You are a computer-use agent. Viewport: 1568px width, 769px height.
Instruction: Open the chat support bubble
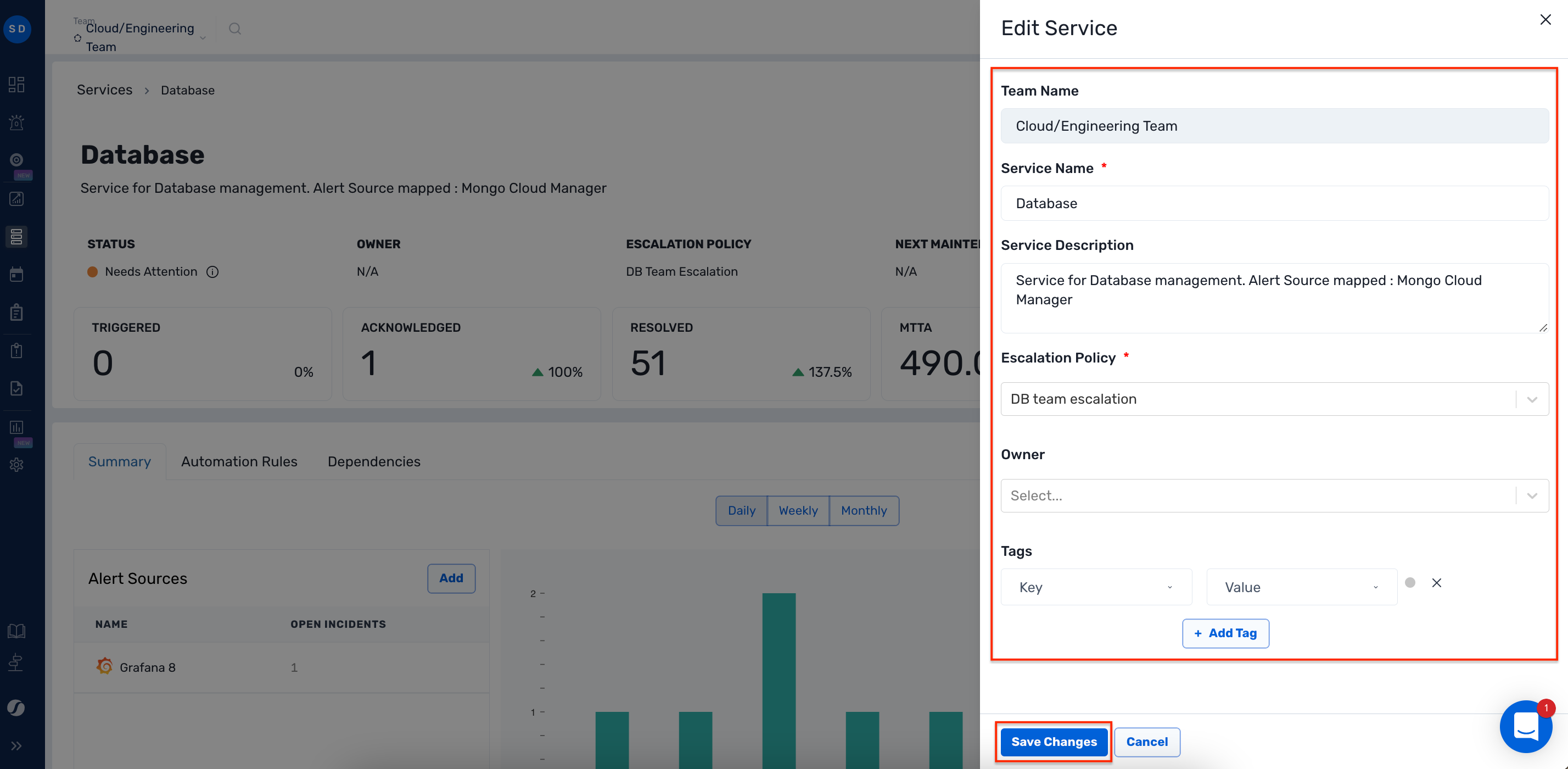[x=1526, y=726]
